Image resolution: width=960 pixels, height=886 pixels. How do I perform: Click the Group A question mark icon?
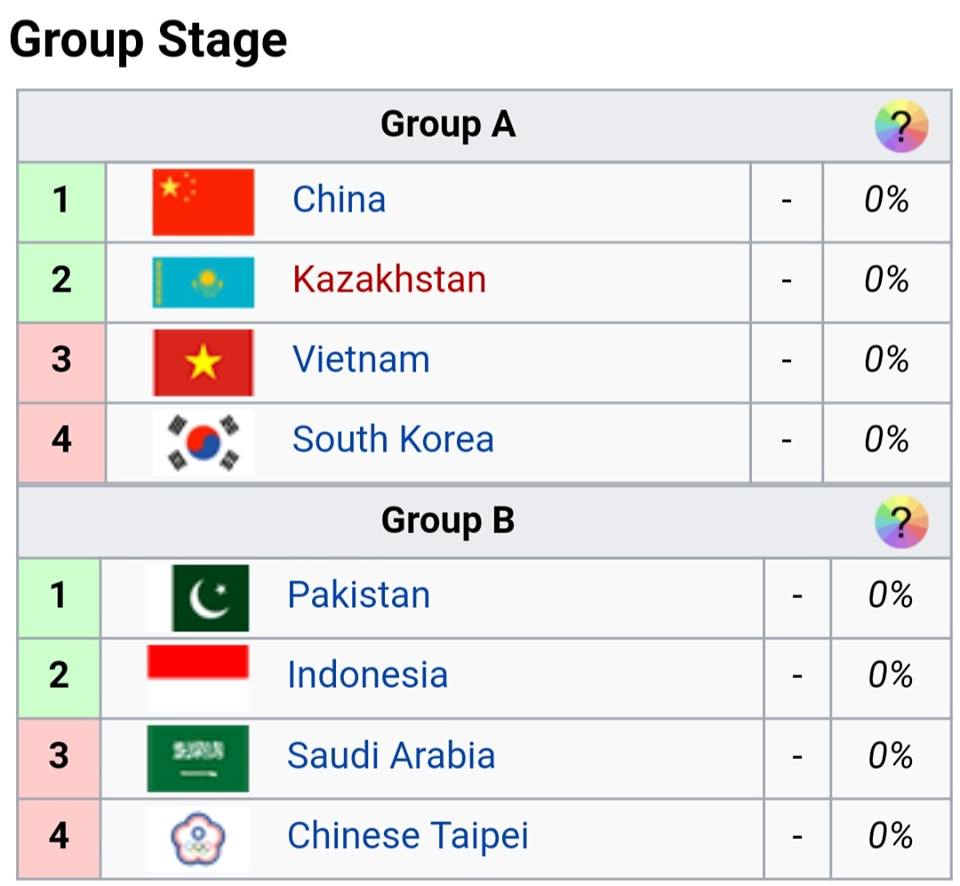pos(901,126)
